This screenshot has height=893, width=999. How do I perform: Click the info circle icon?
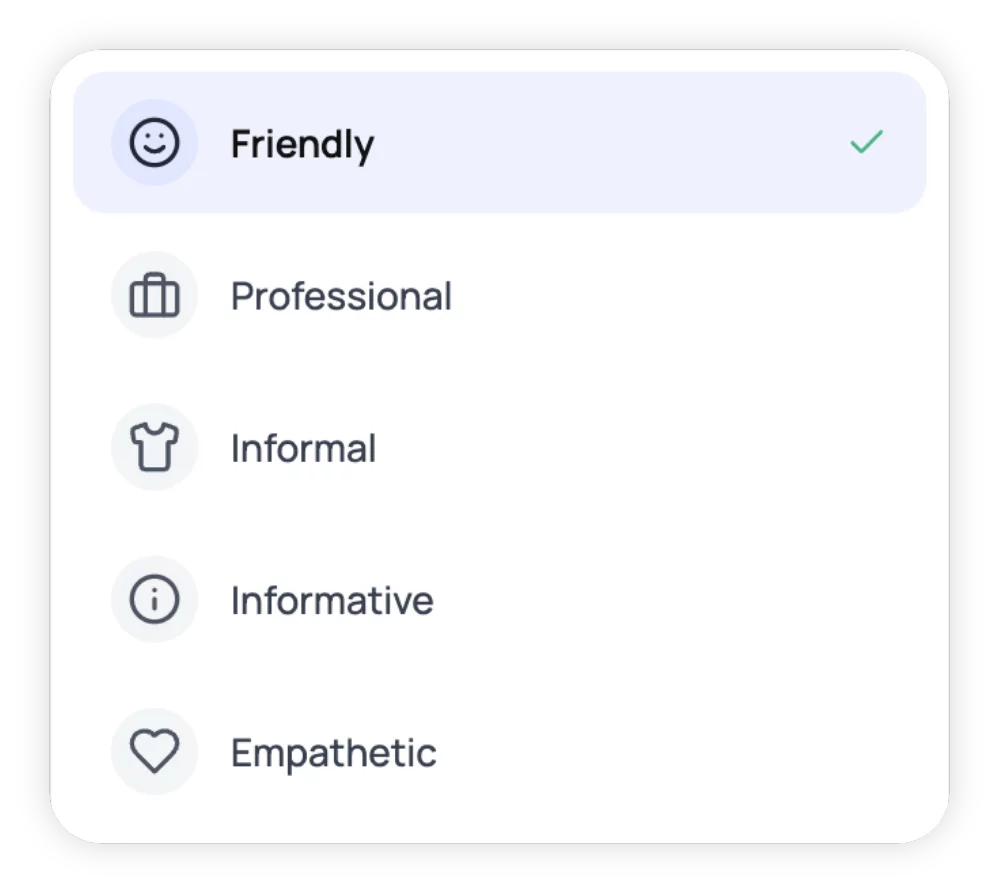point(155,600)
